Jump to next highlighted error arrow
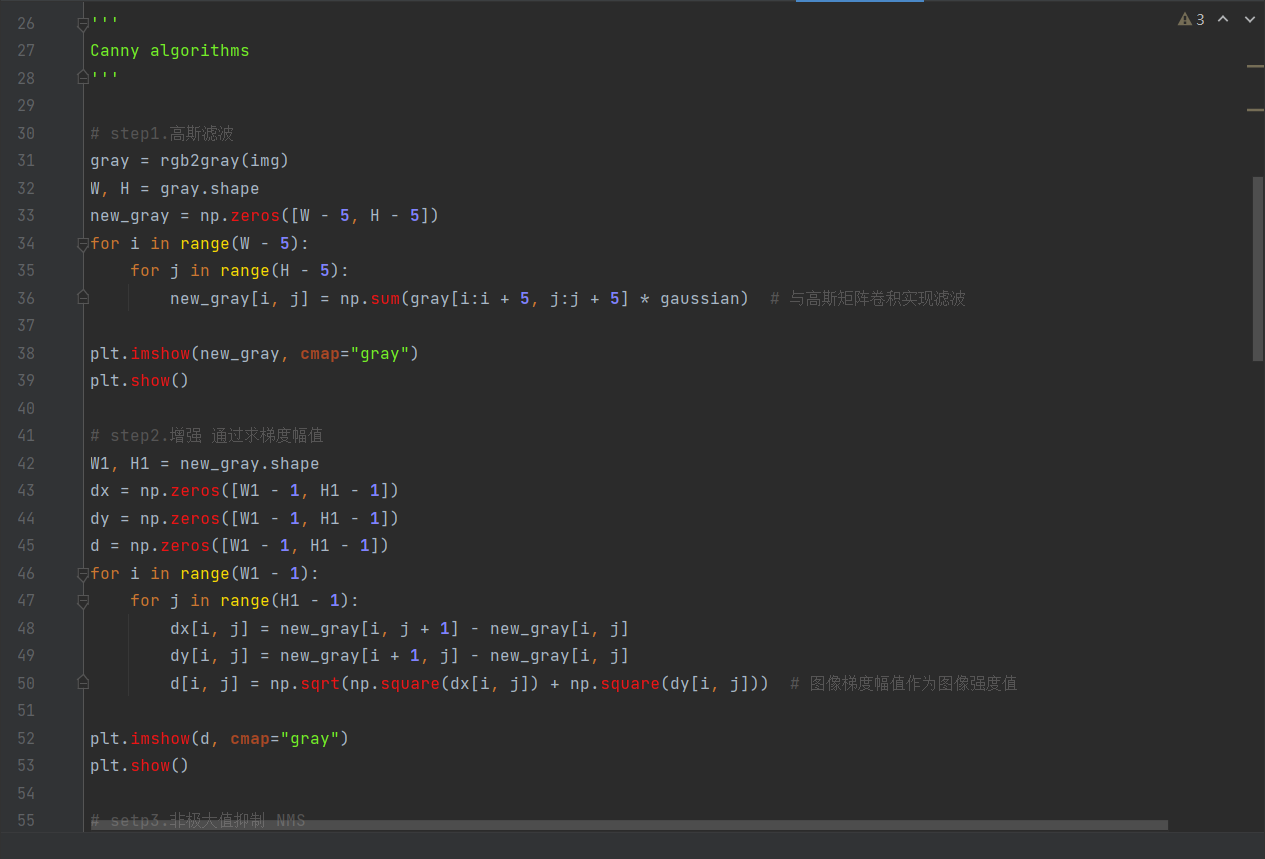The height and width of the screenshot is (859, 1265). point(1249,19)
